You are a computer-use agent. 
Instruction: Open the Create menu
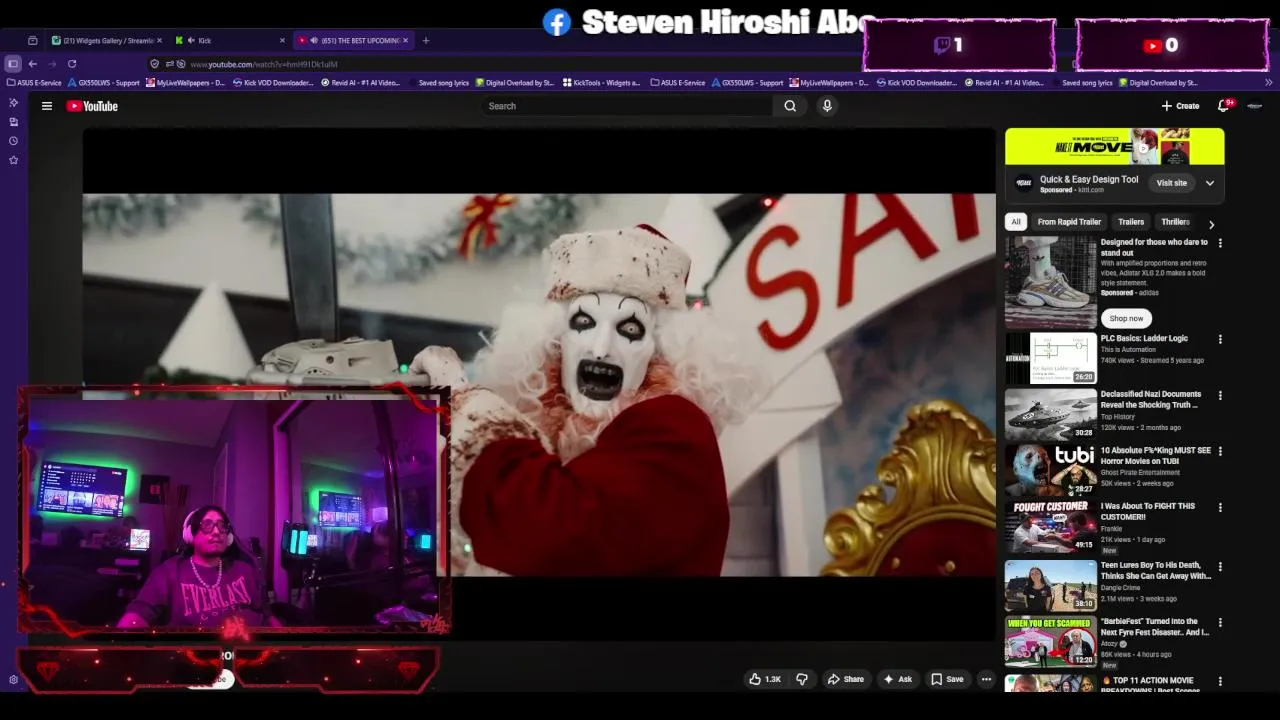tap(1180, 106)
